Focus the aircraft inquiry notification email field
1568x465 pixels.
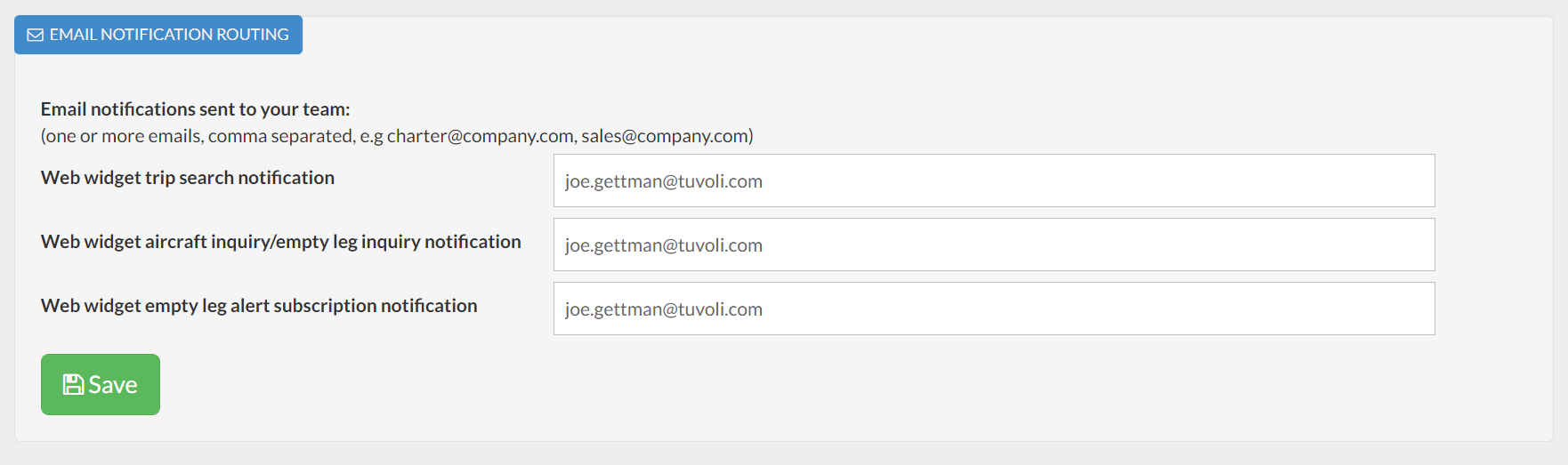click(x=993, y=245)
